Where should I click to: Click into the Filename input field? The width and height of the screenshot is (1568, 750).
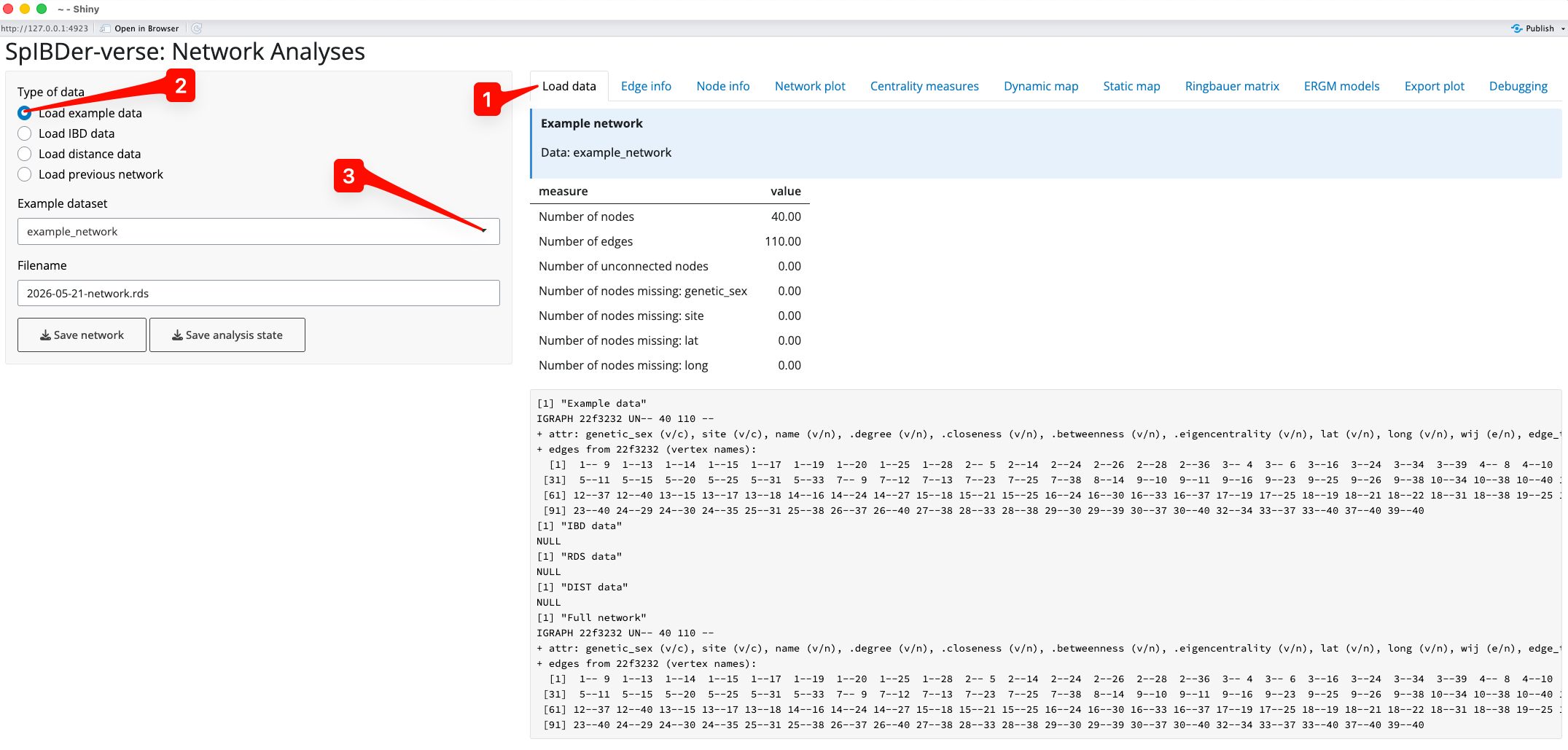pyautogui.click(x=258, y=293)
